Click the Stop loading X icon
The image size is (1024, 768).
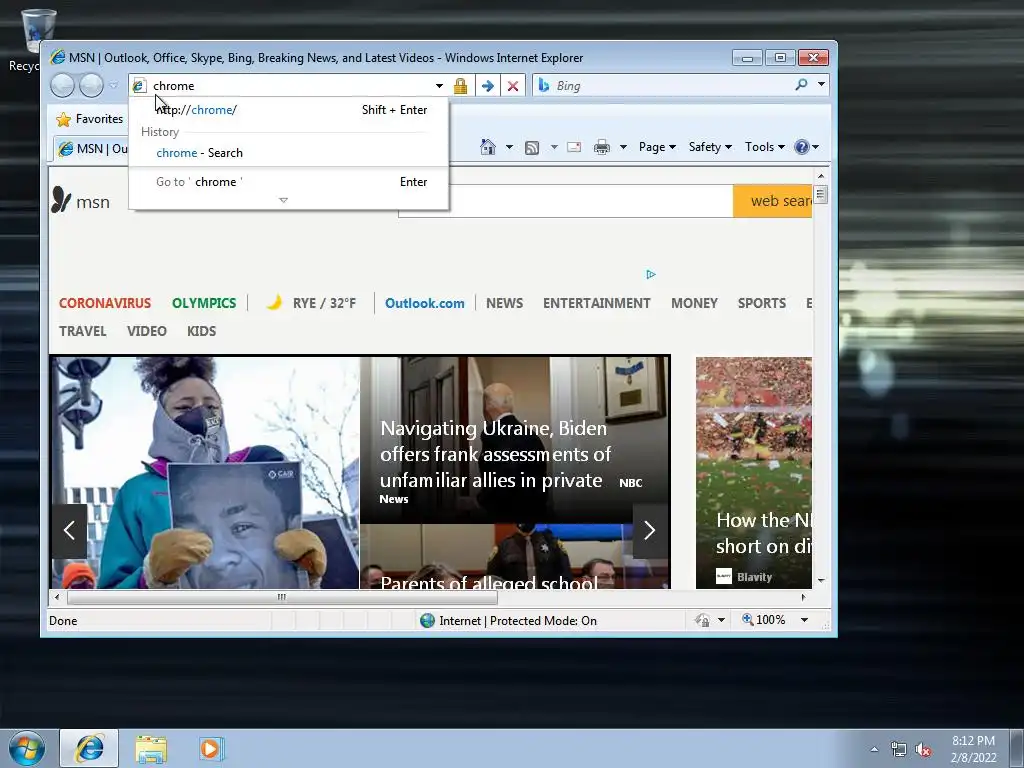point(513,86)
